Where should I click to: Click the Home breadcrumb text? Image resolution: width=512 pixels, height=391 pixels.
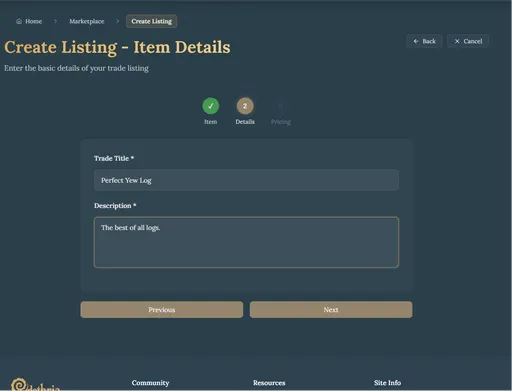coord(34,21)
